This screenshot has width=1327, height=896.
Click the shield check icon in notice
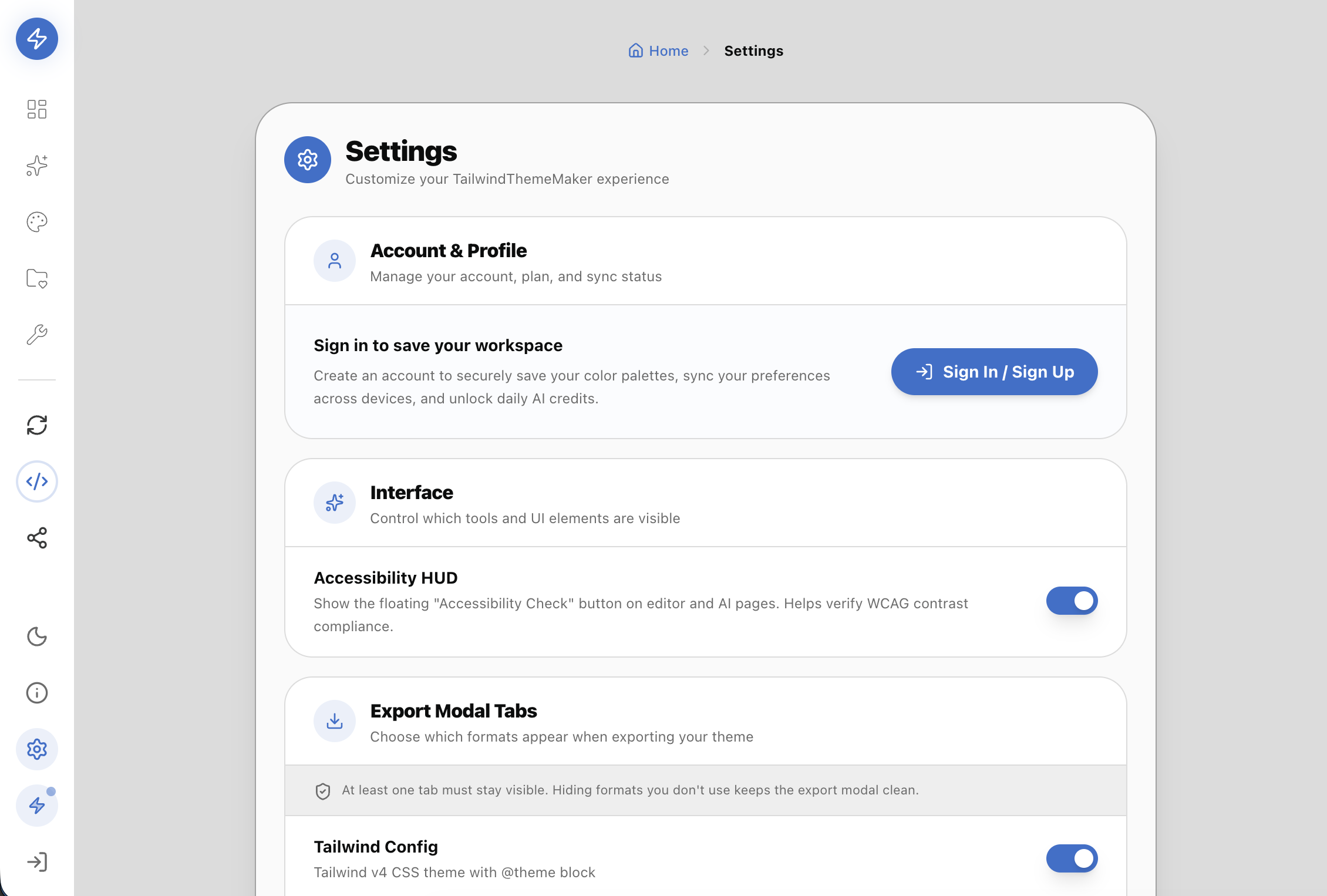[323, 791]
